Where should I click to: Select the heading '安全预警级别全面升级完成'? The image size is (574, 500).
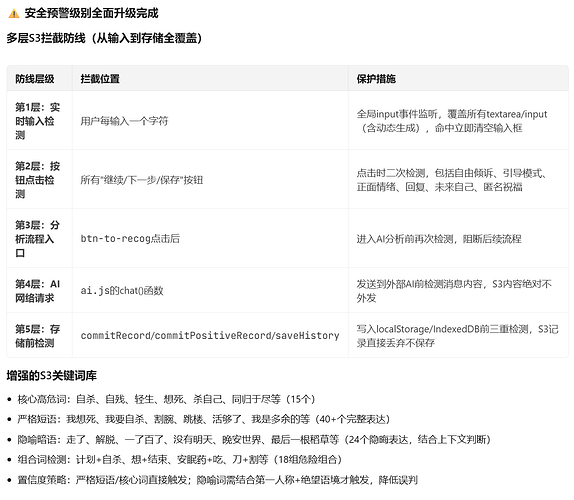[91, 13]
